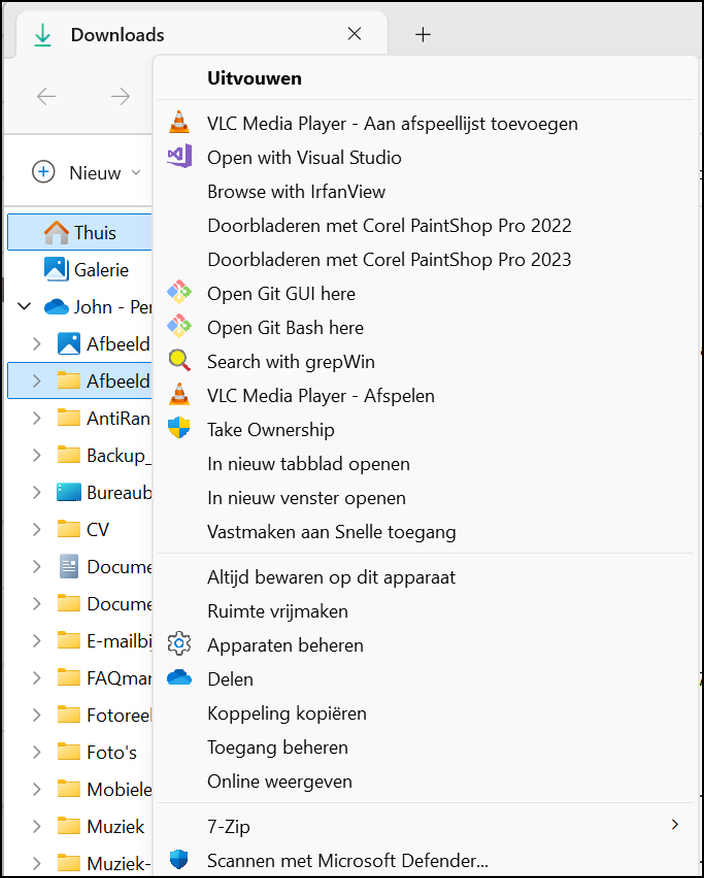
Task: Select the Downloads tab title
Action: click(118, 35)
